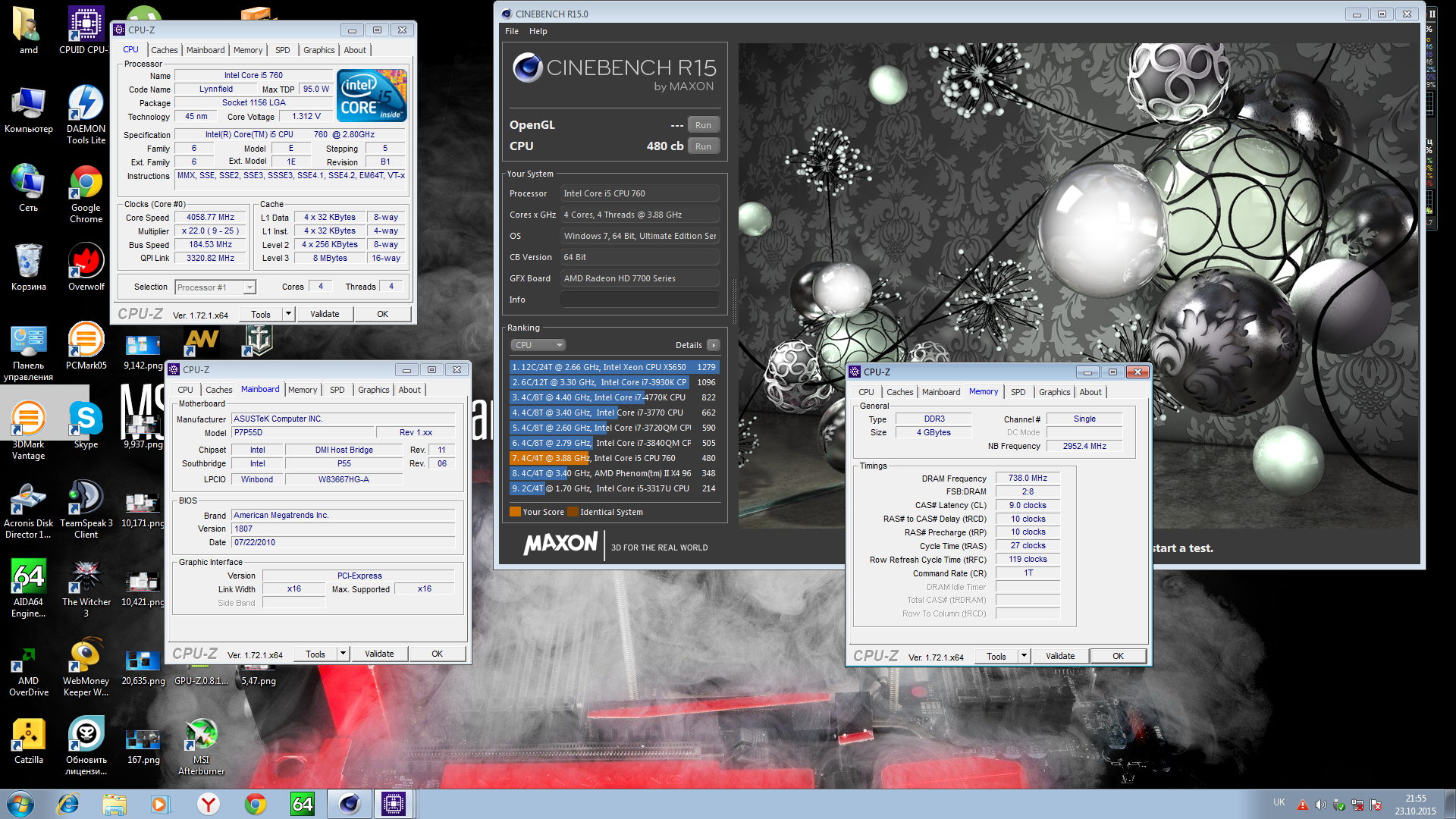
Task: Click OK in Memory CPU-Z window
Action: 1118,656
